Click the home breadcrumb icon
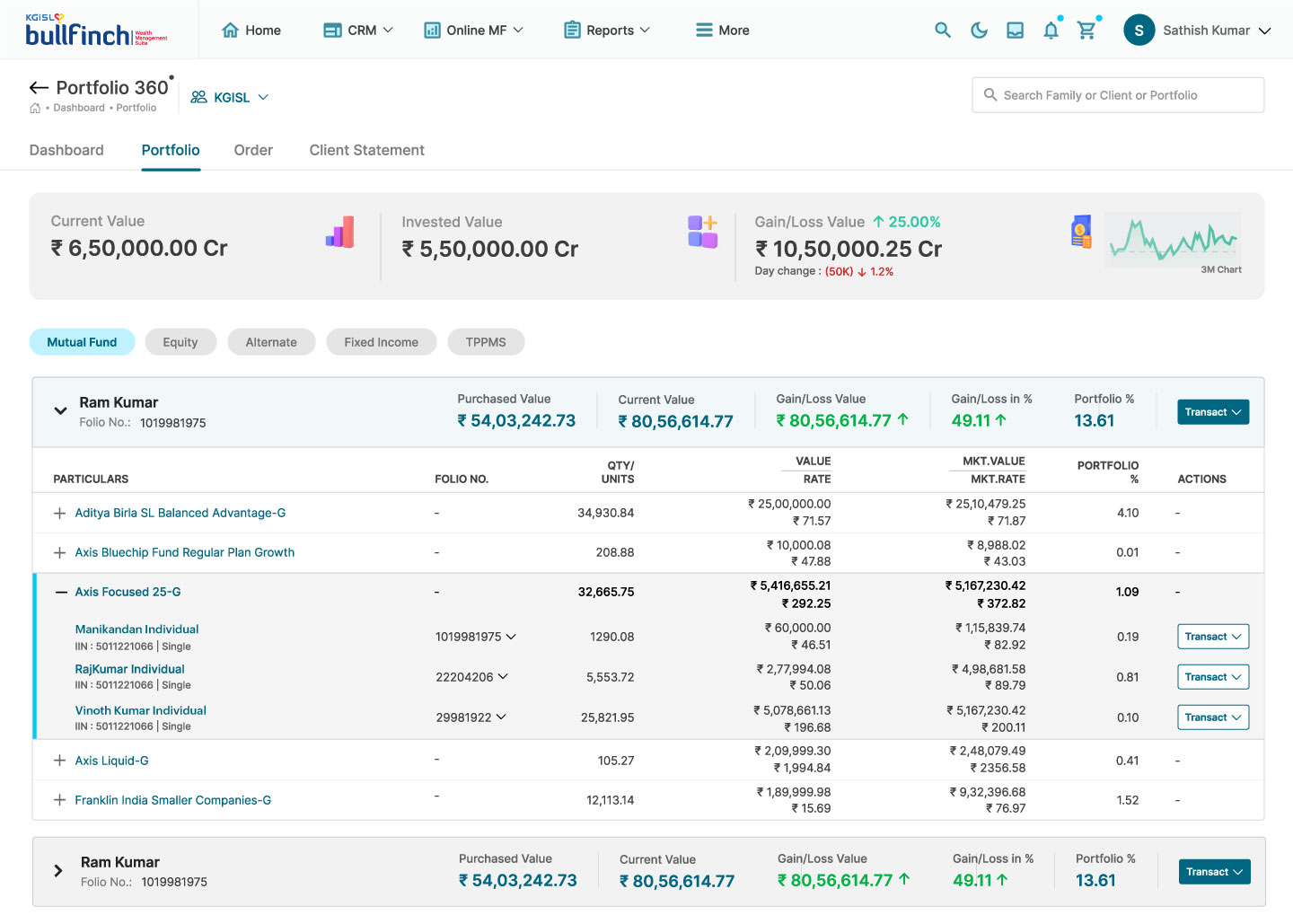This screenshot has width=1293, height=924. coord(35,108)
